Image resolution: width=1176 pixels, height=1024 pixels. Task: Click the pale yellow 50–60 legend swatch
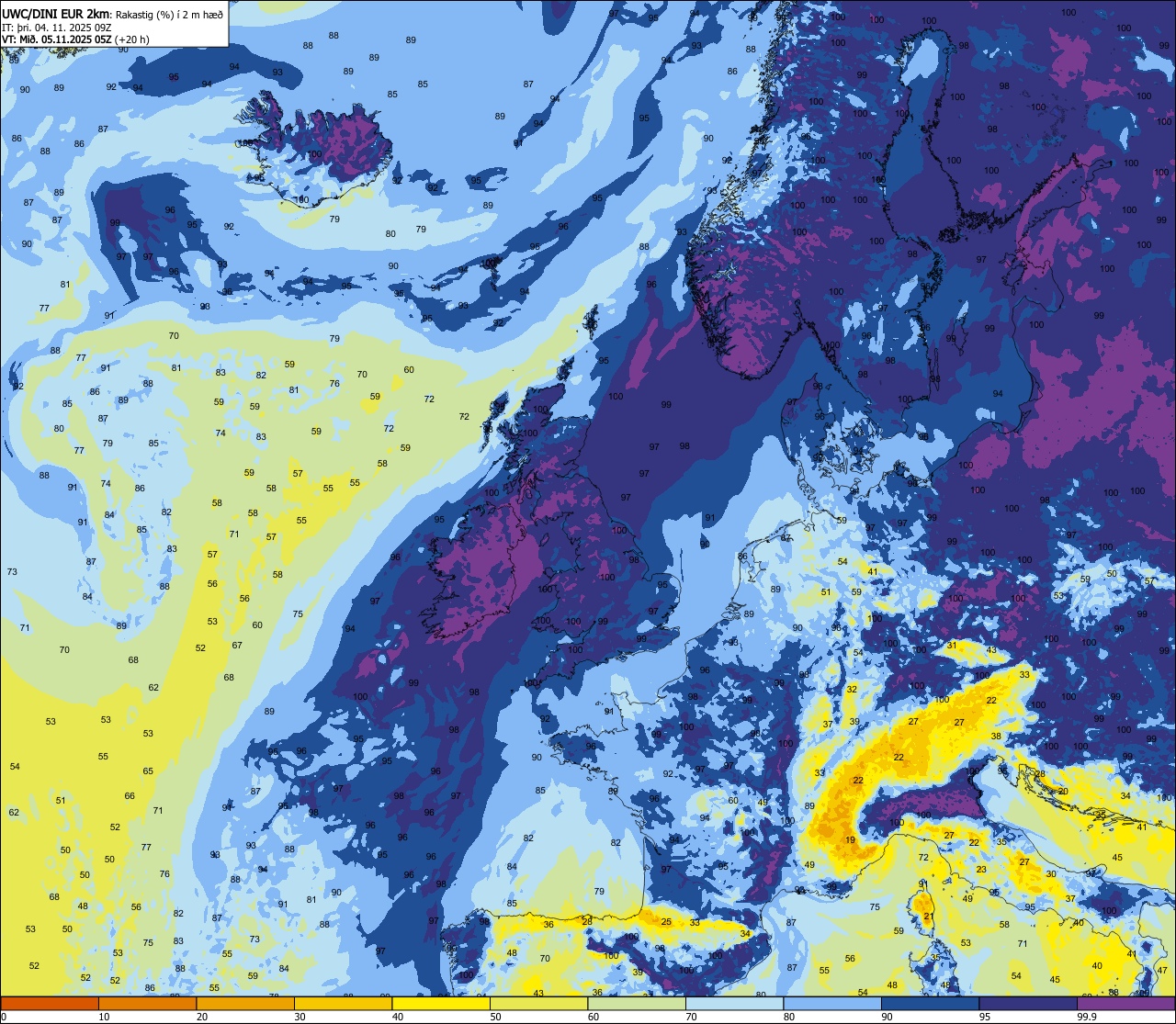point(538,1003)
